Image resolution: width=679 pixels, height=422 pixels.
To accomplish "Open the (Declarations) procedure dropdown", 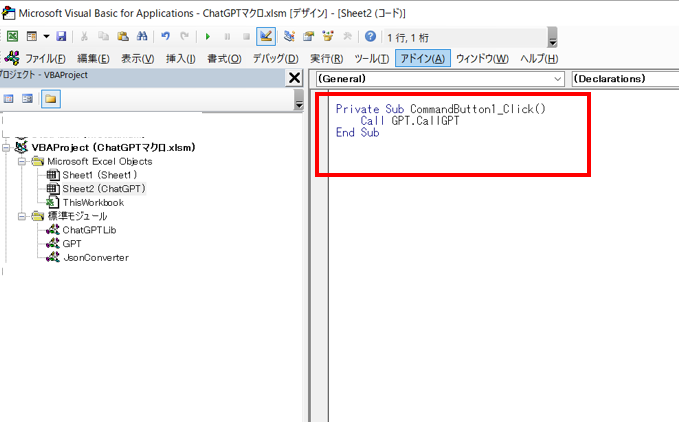I will pyautogui.click(x=625, y=79).
